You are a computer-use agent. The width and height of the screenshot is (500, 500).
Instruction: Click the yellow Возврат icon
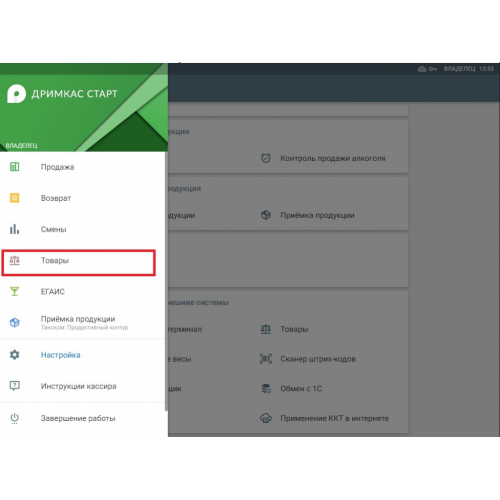14,198
